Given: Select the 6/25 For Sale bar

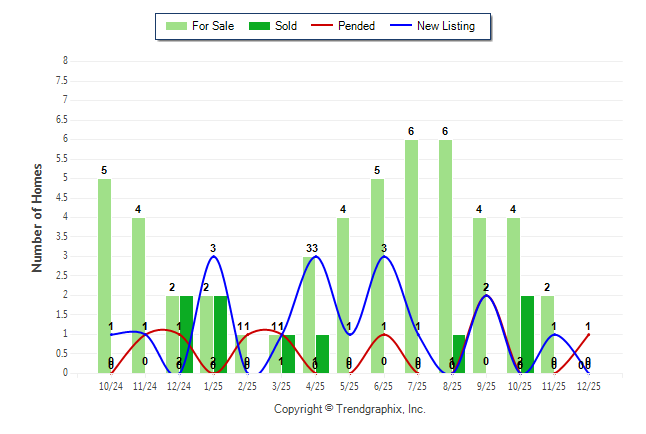Looking at the screenshot, I should coord(377,275).
